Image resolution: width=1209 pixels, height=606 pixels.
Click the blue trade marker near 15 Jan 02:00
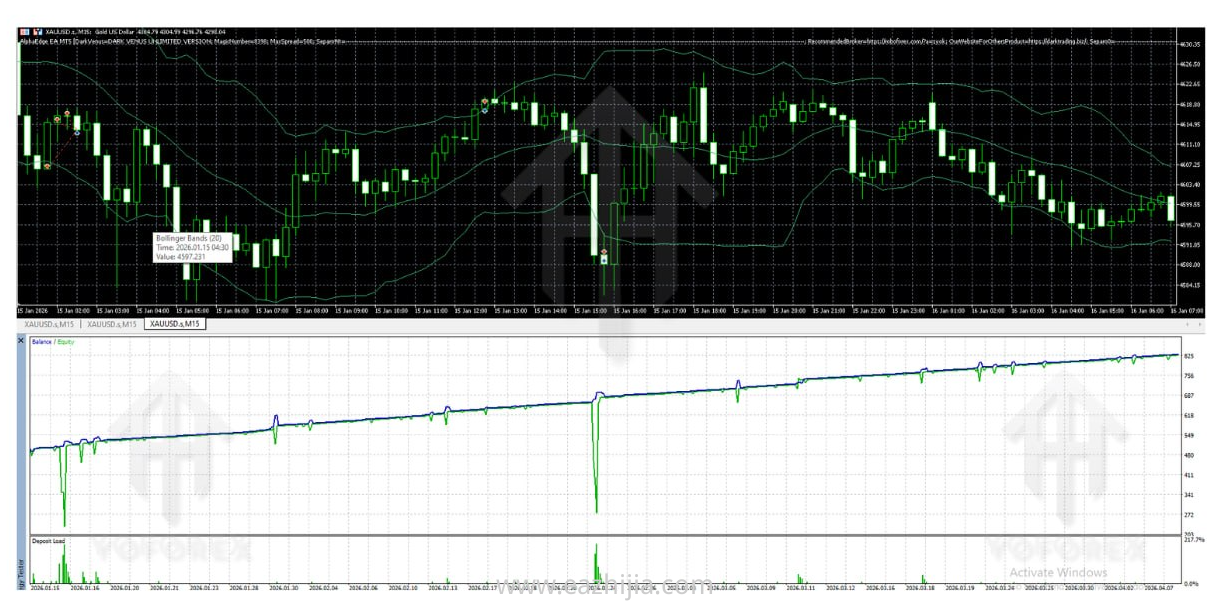[77, 132]
